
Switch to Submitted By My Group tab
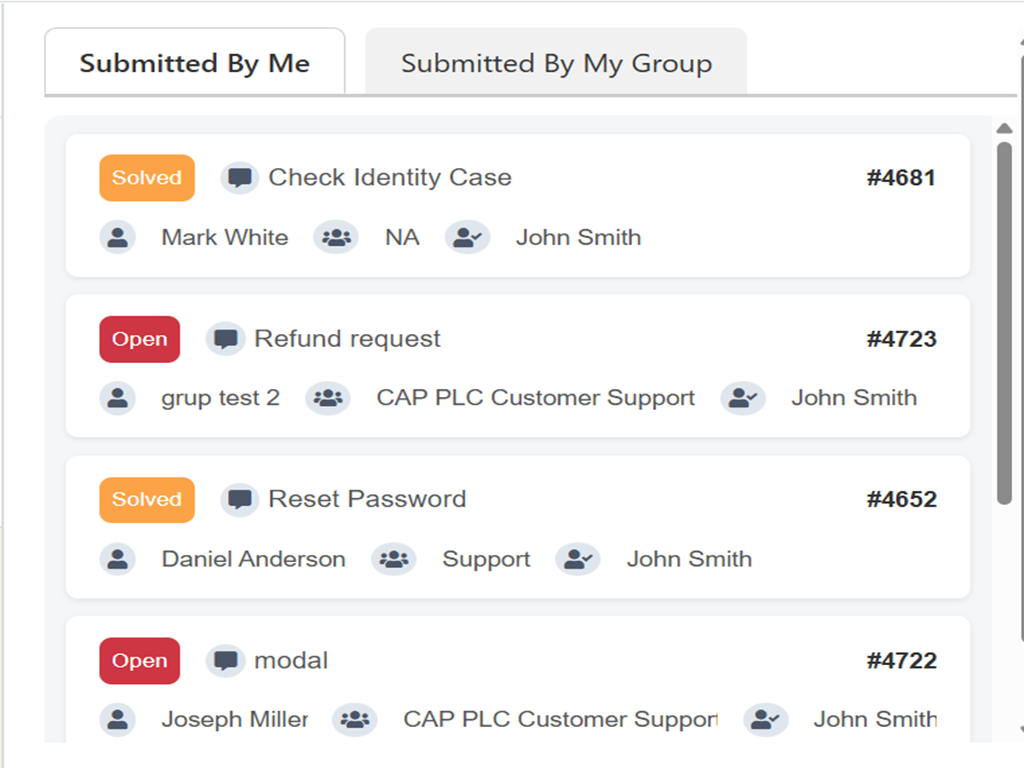556,64
